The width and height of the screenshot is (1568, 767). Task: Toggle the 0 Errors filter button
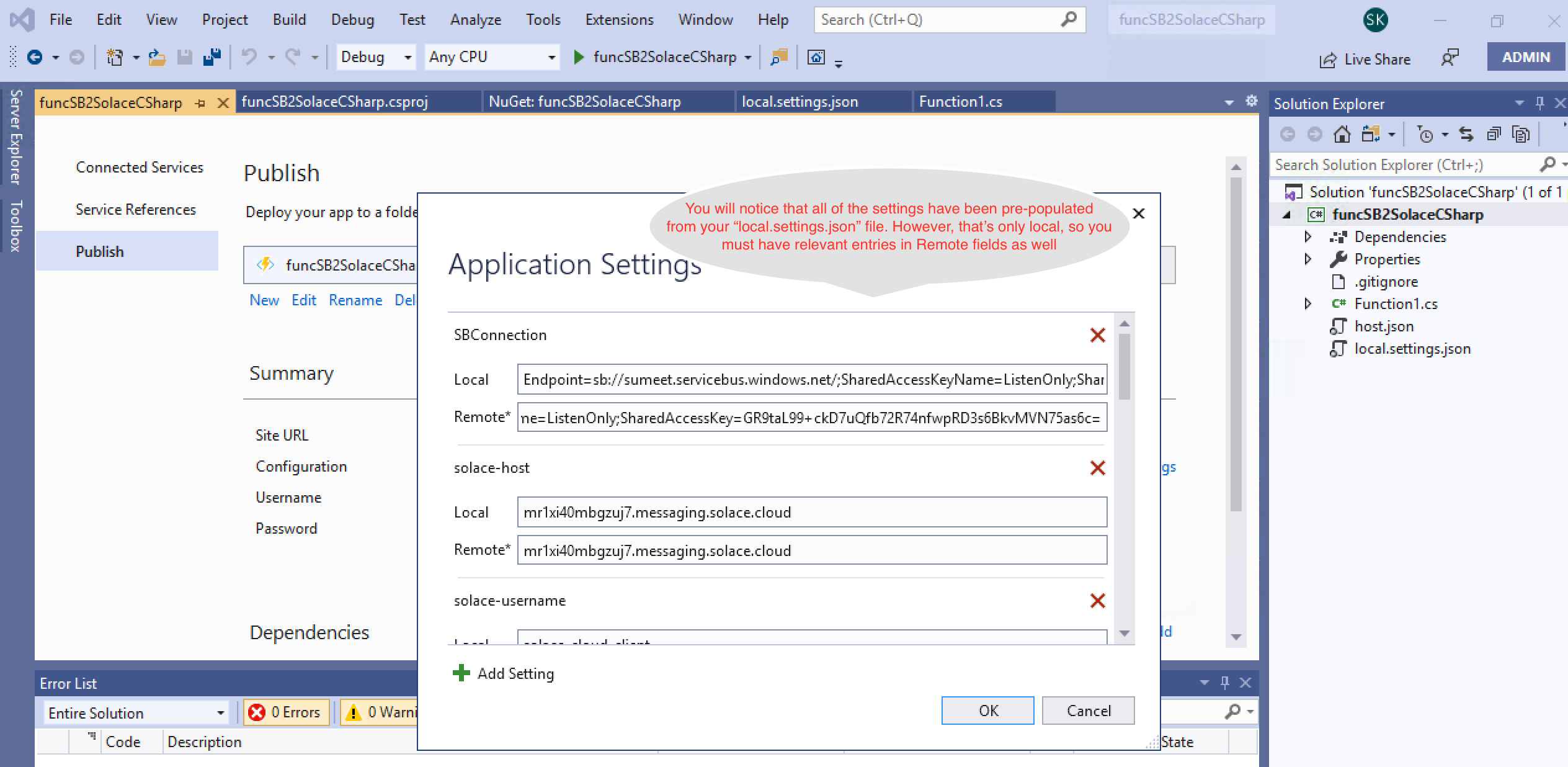[285, 712]
